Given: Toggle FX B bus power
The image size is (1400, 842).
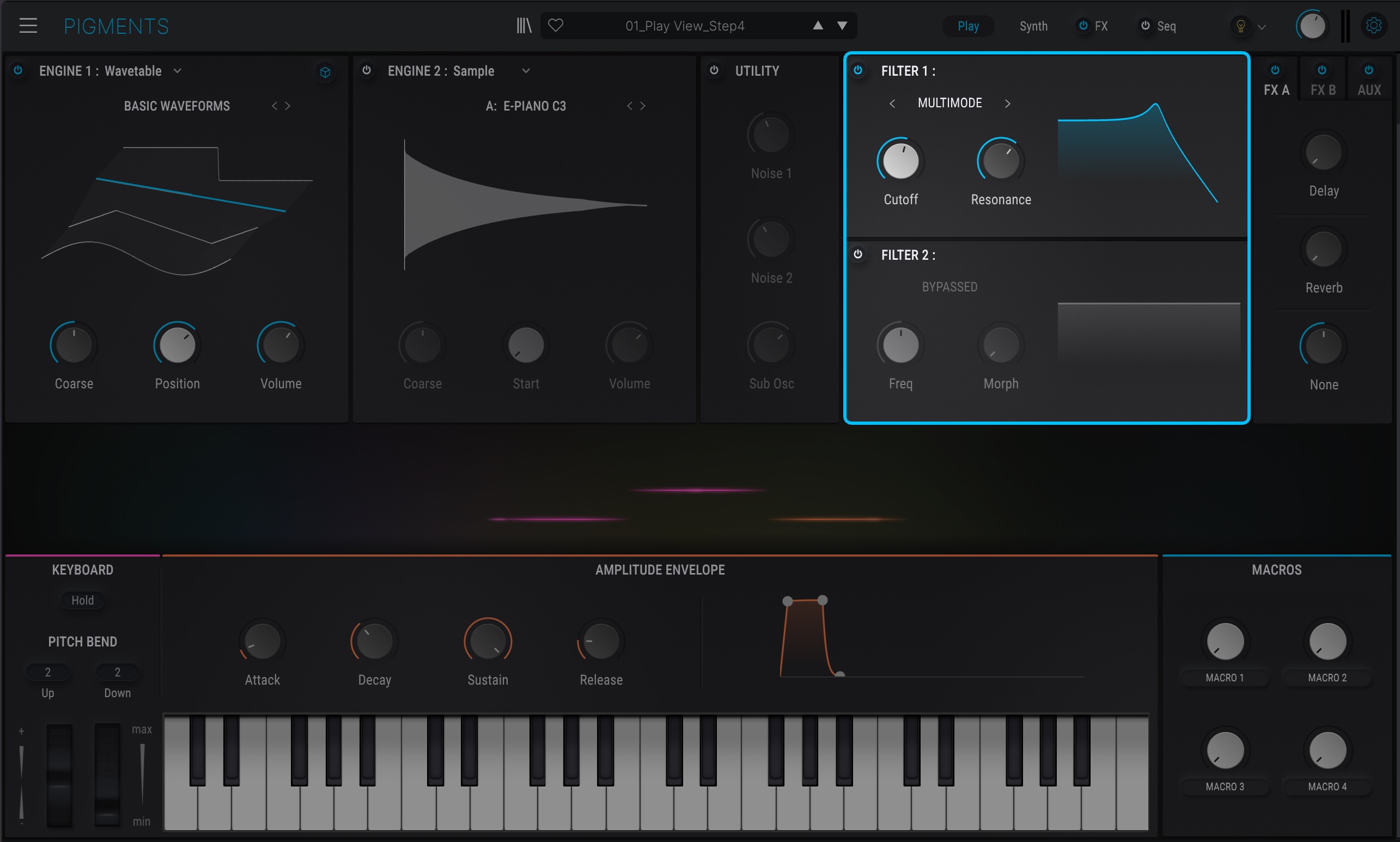Looking at the screenshot, I should point(1322,70).
